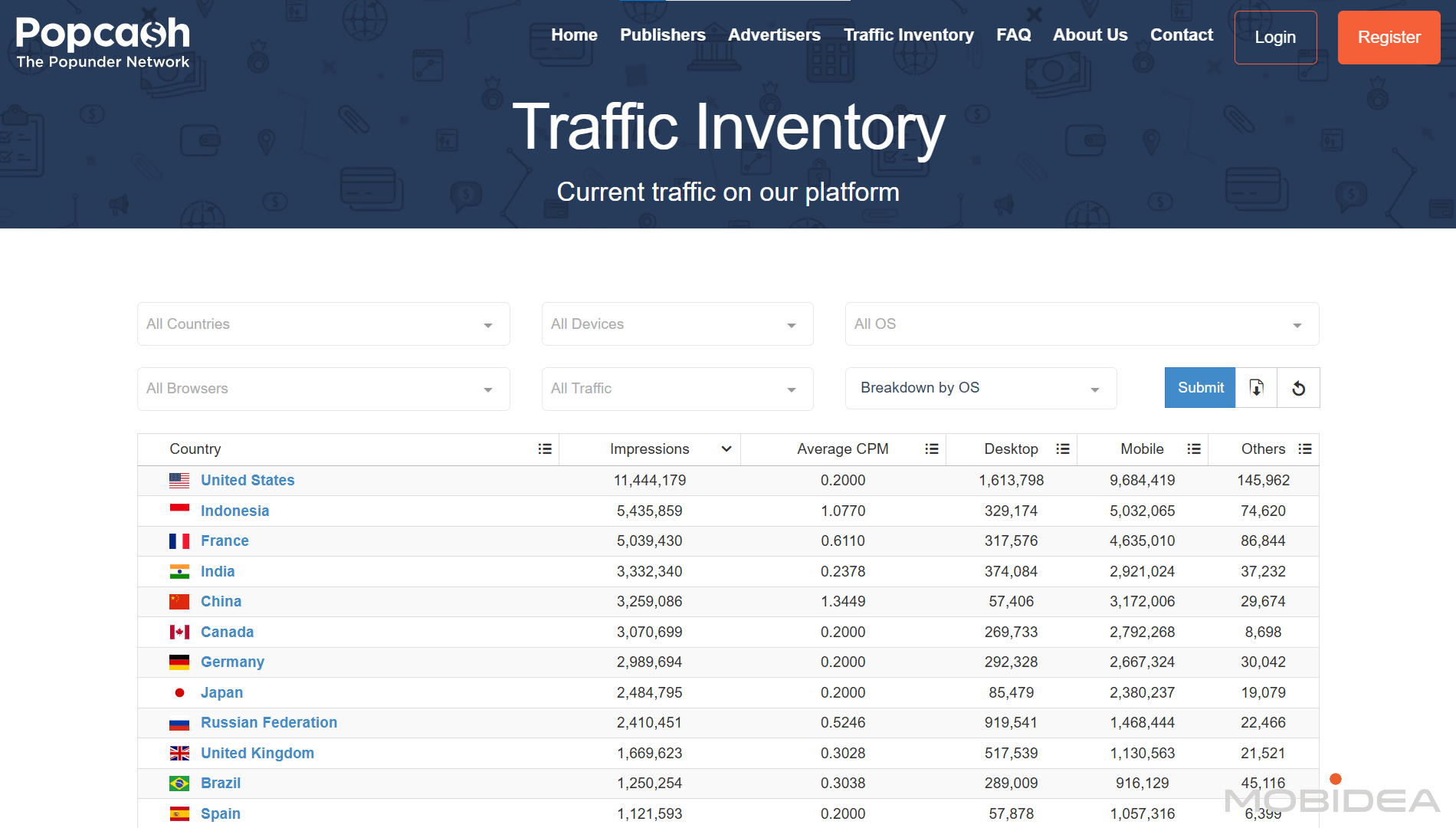Open the Japan country link
This screenshot has width=1456, height=828.
(x=221, y=692)
